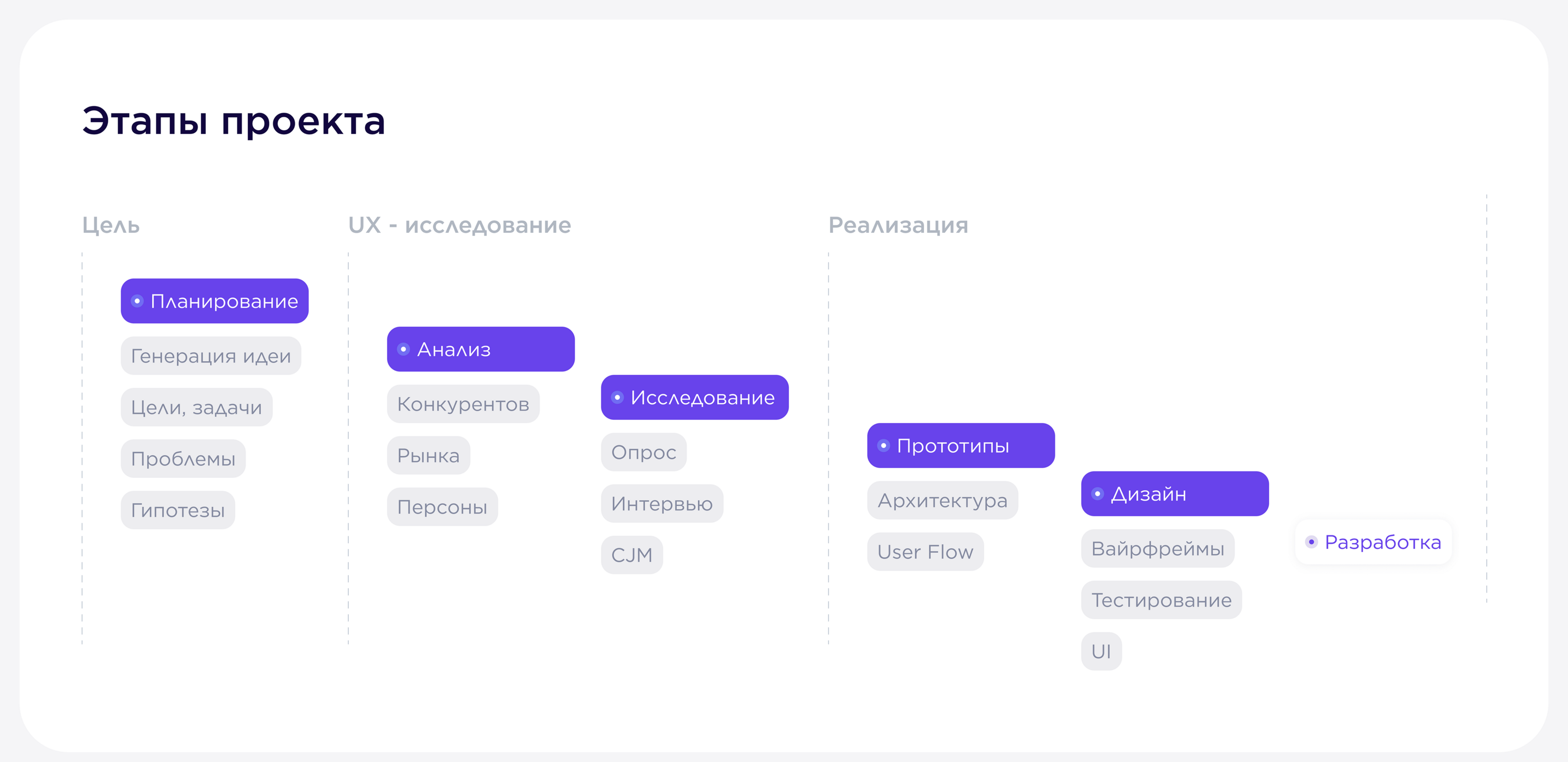Click the Гипотезы tag
This screenshot has height=762, width=1568.
[178, 510]
